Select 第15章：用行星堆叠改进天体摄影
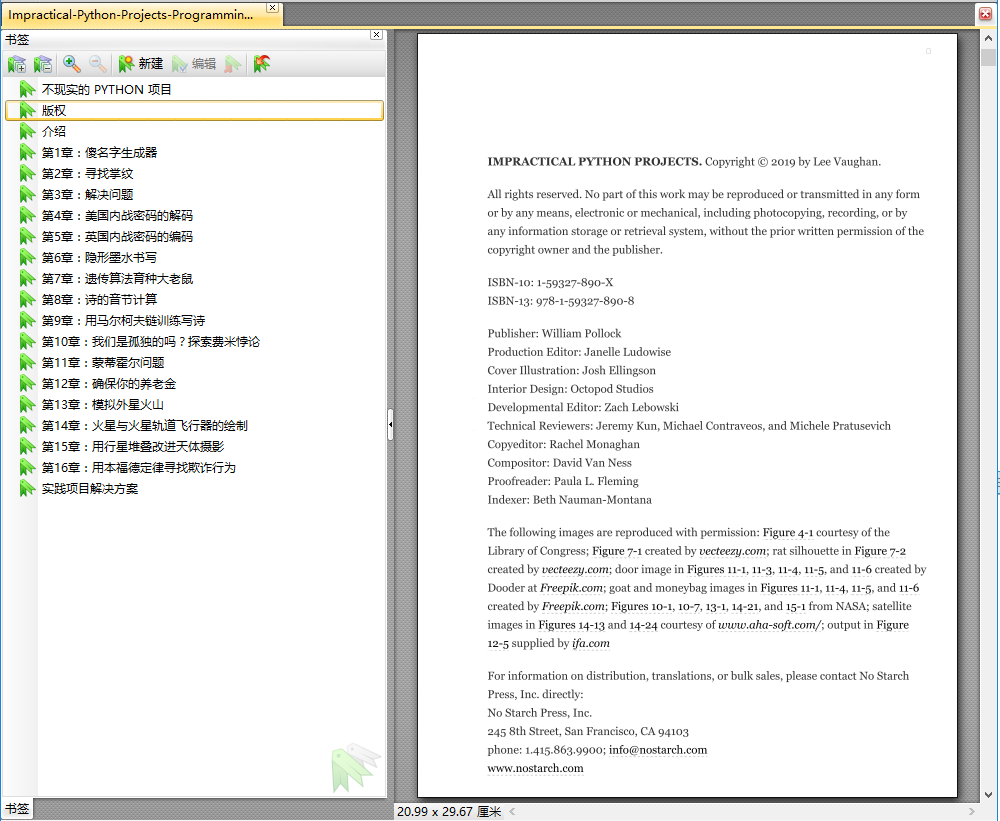This screenshot has width=1000, height=821. point(133,447)
